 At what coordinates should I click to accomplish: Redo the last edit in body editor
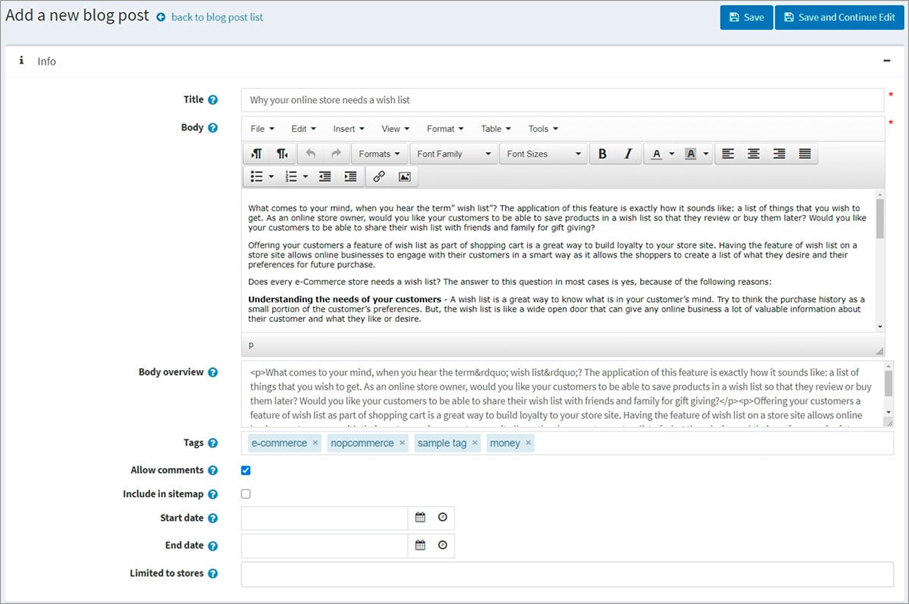click(x=336, y=154)
